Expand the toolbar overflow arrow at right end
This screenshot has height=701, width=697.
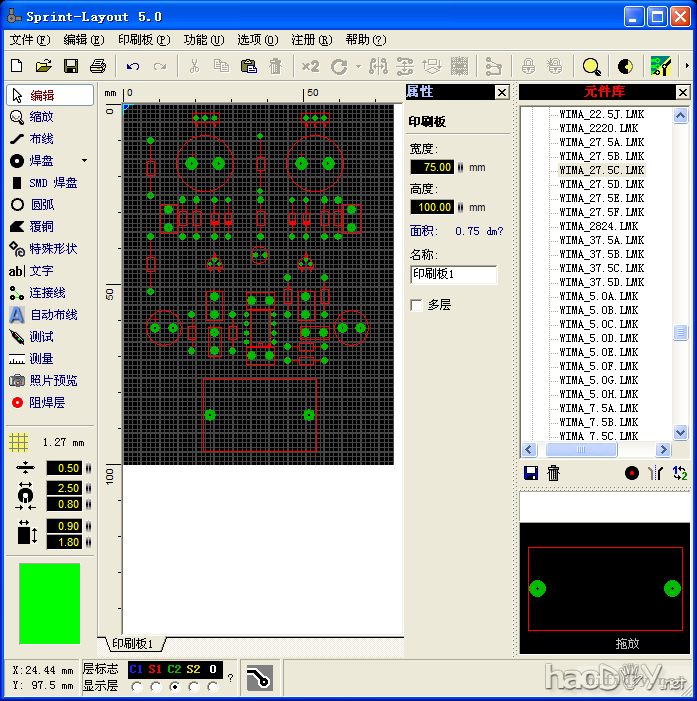686,66
